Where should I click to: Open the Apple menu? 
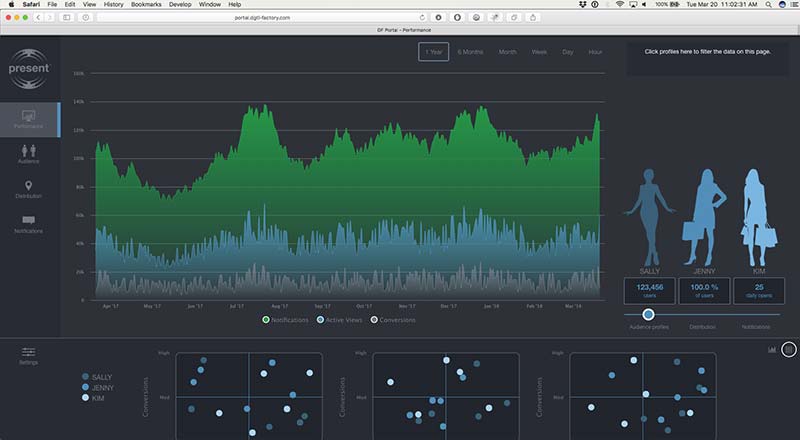click(11, 4)
